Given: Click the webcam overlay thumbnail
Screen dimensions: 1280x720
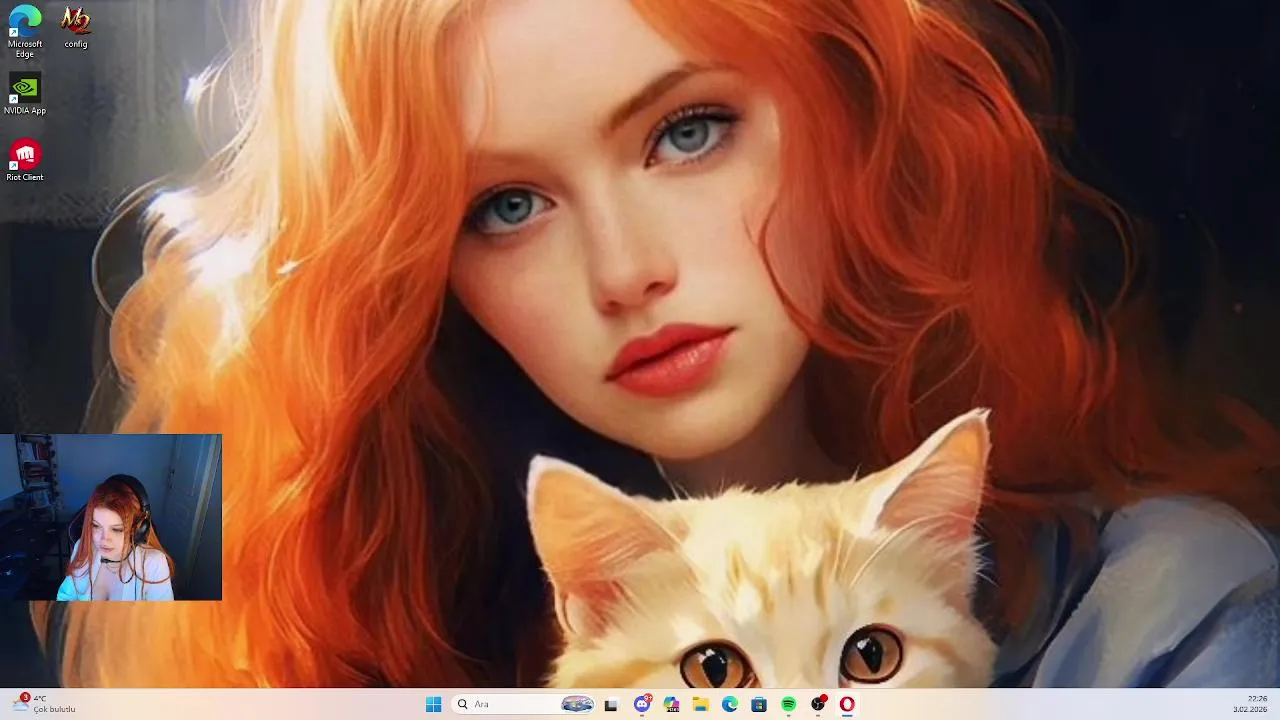Looking at the screenshot, I should (x=111, y=517).
